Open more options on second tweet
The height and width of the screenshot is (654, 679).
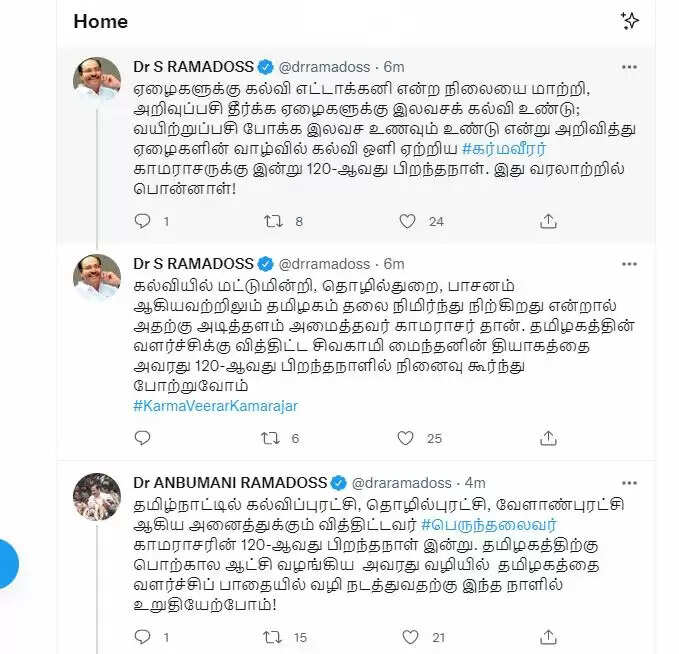629,264
